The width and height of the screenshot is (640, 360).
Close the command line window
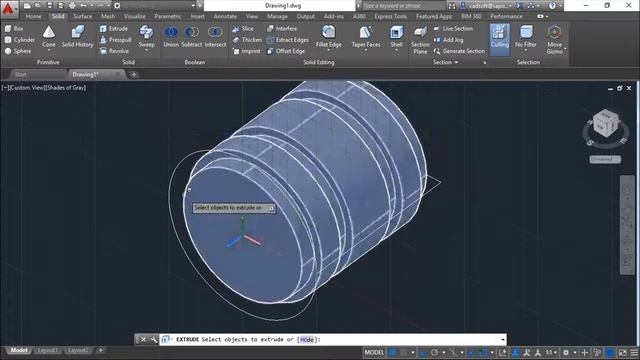pos(143,340)
